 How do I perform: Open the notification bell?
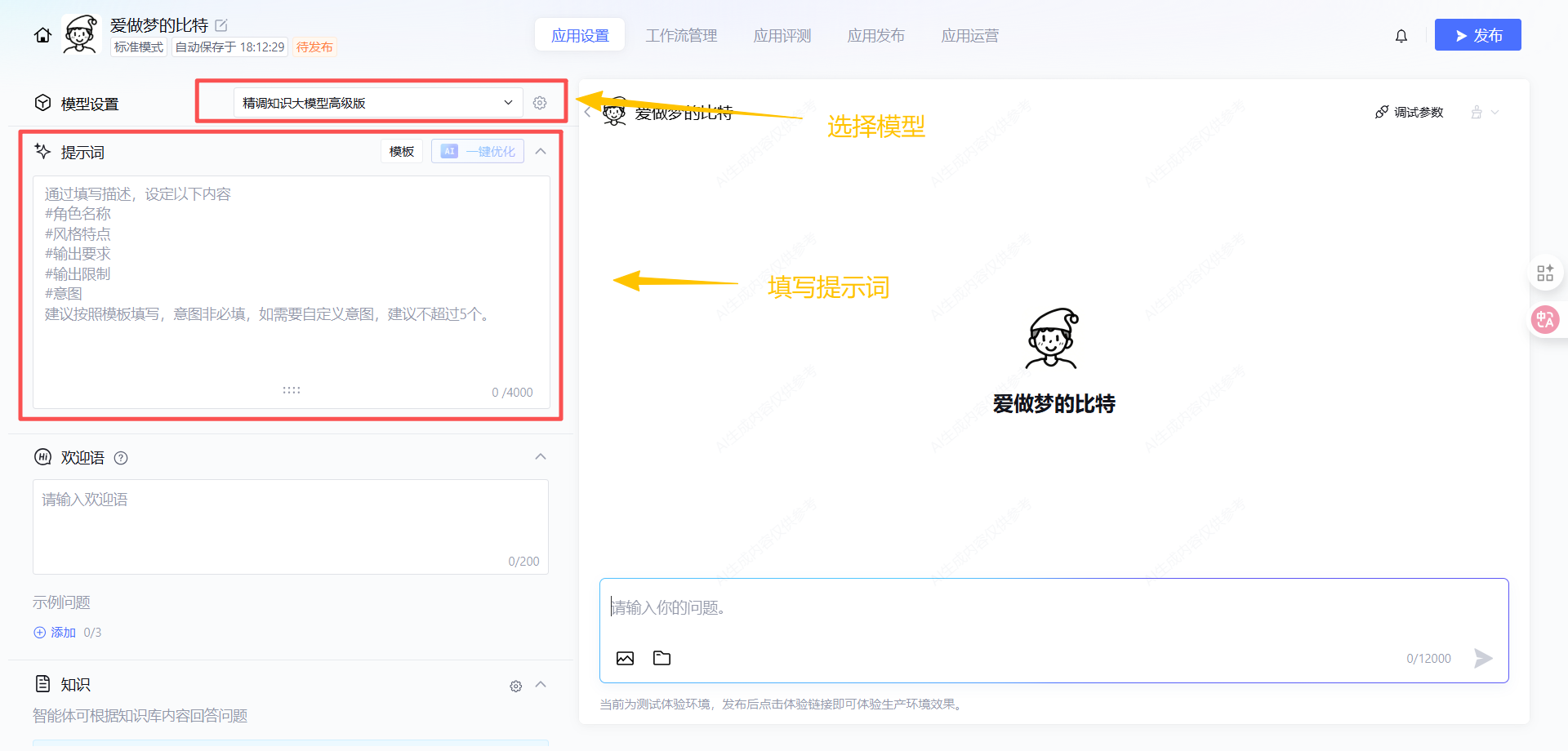point(1401,36)
